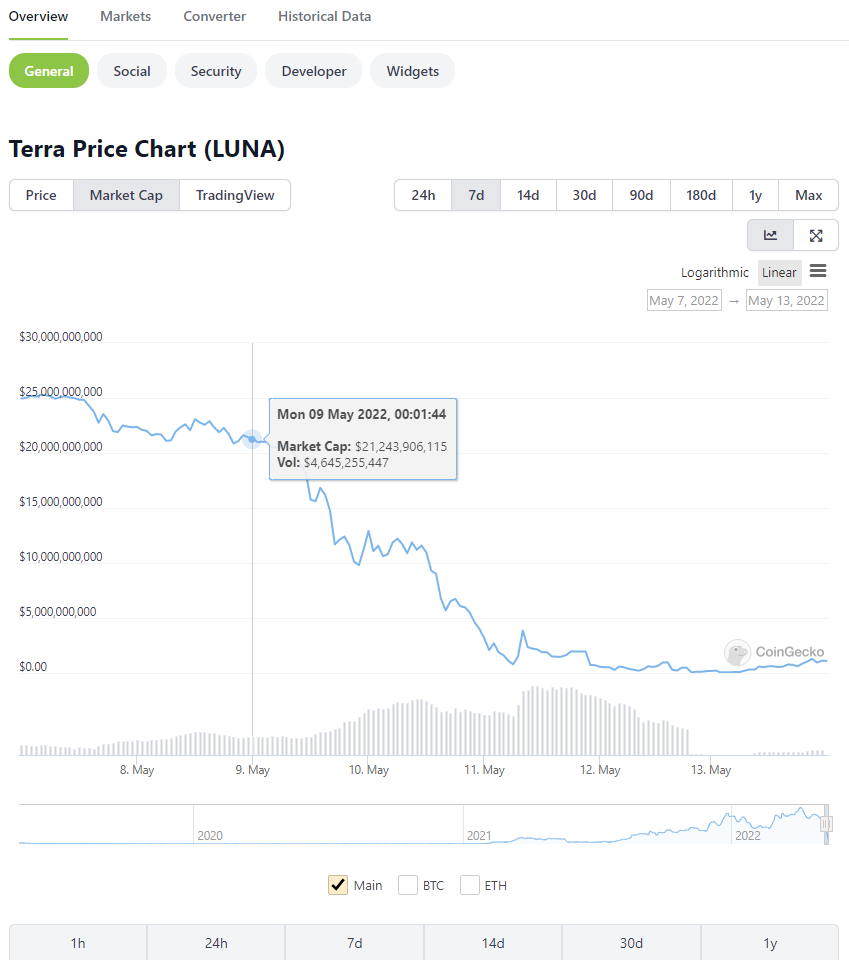This screenshot has width=849, height=960.
Task: Go to the Historical Data tab
Action: (324, 16)
